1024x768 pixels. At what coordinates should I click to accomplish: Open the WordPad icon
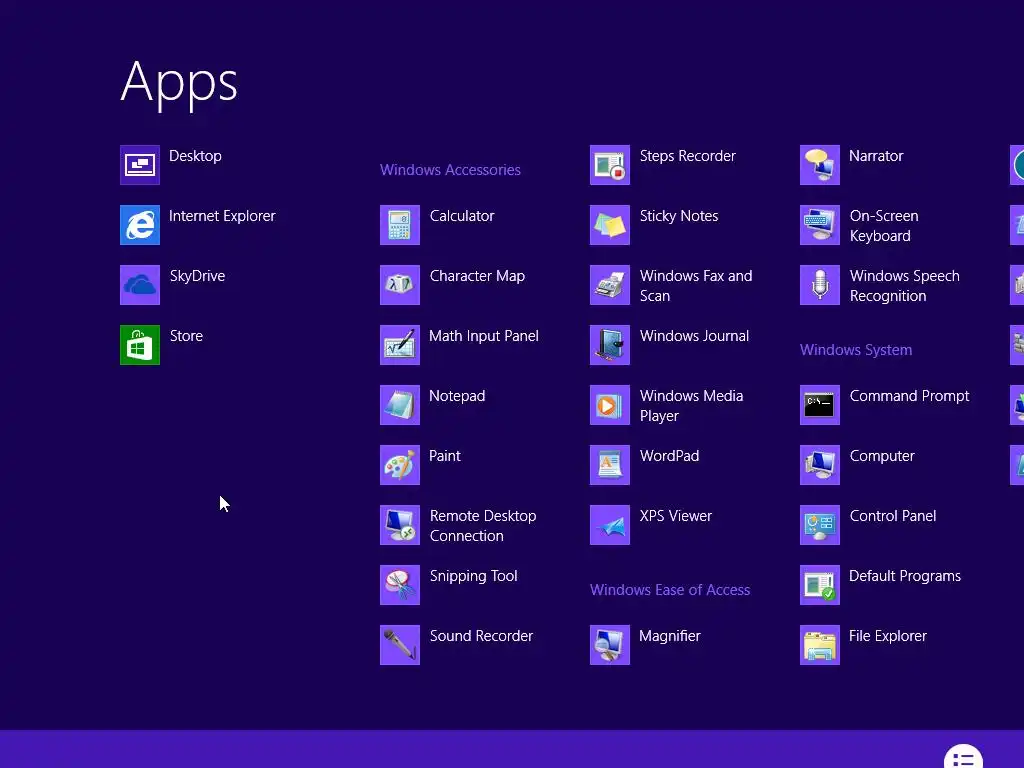(610, 465)
